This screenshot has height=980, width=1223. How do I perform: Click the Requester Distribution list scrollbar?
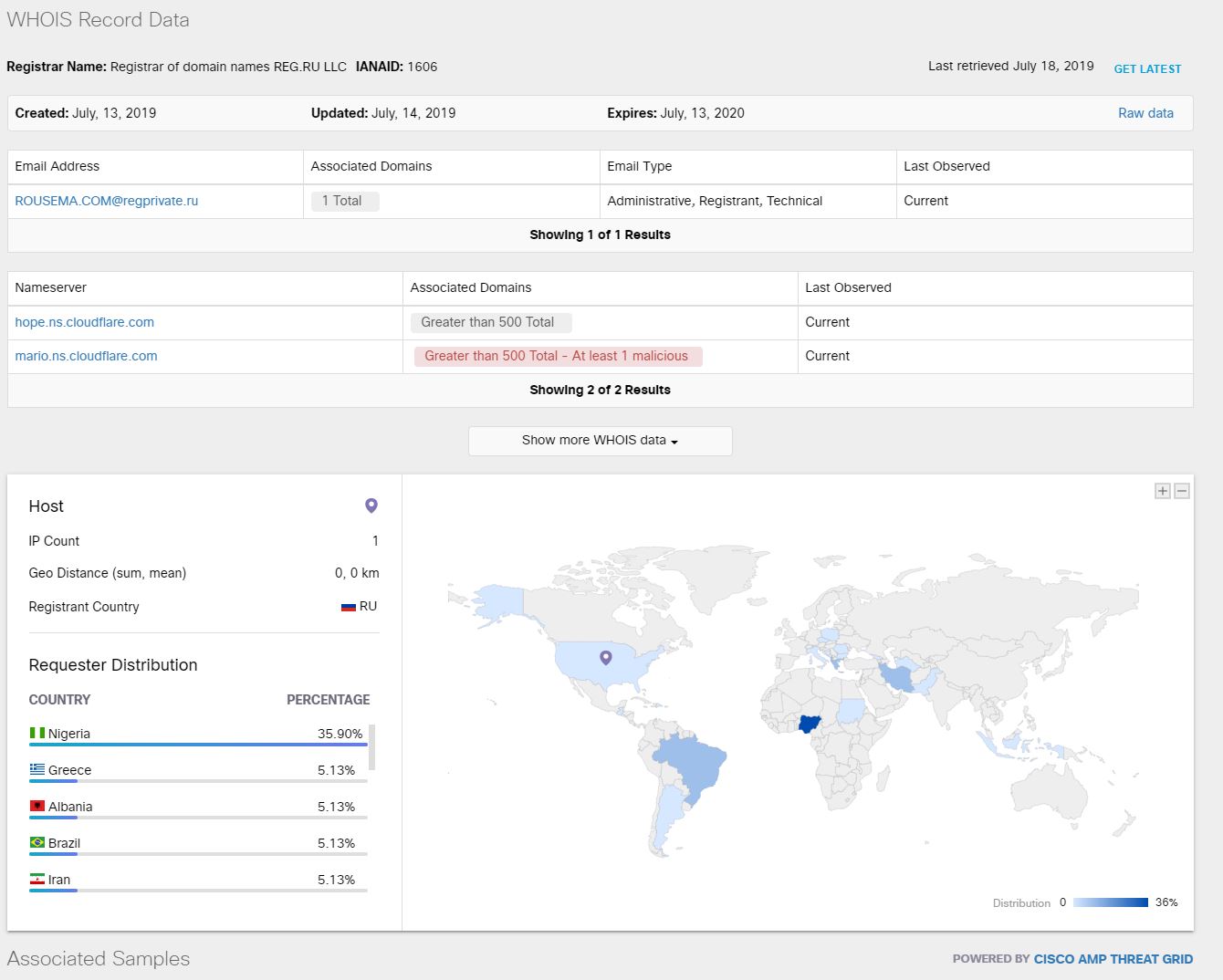coord(371,747)
